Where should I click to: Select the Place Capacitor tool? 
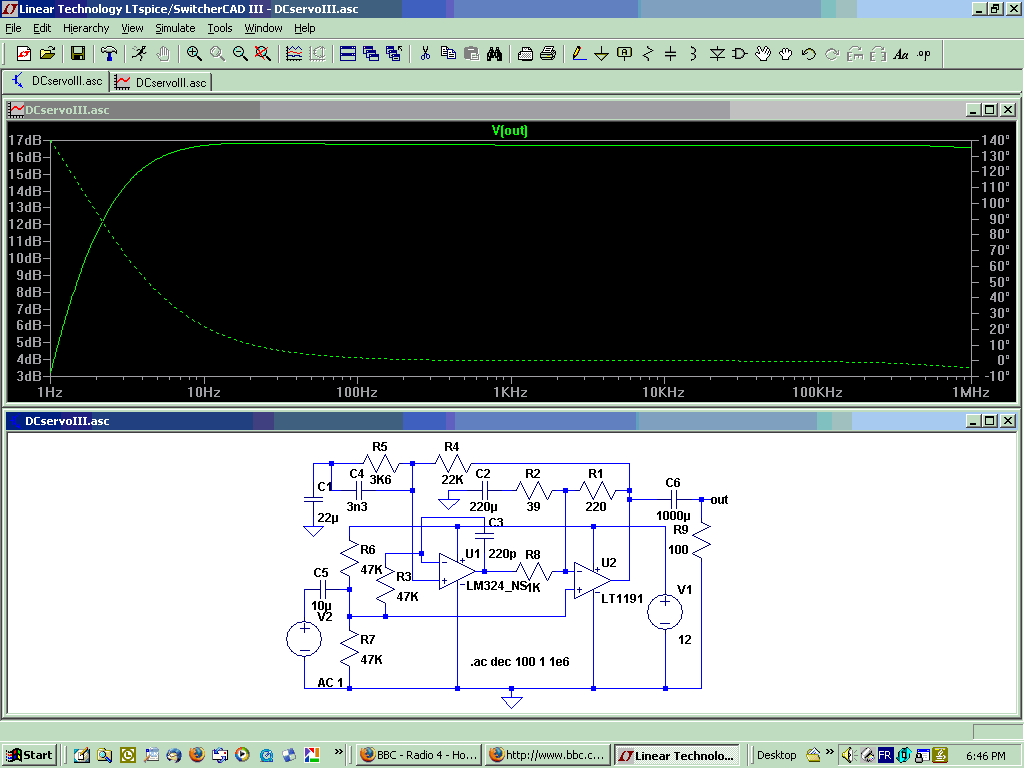point(671,54)
